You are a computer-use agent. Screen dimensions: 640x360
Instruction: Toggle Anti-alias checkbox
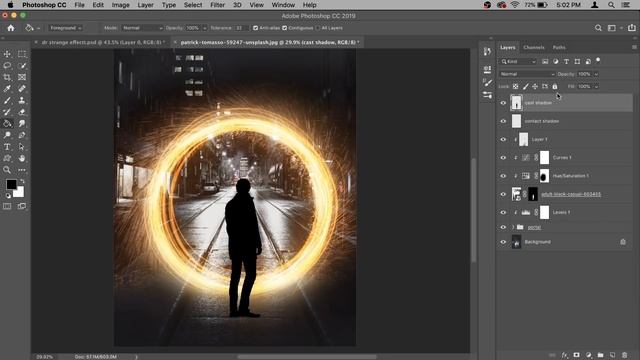click(256, 28)
